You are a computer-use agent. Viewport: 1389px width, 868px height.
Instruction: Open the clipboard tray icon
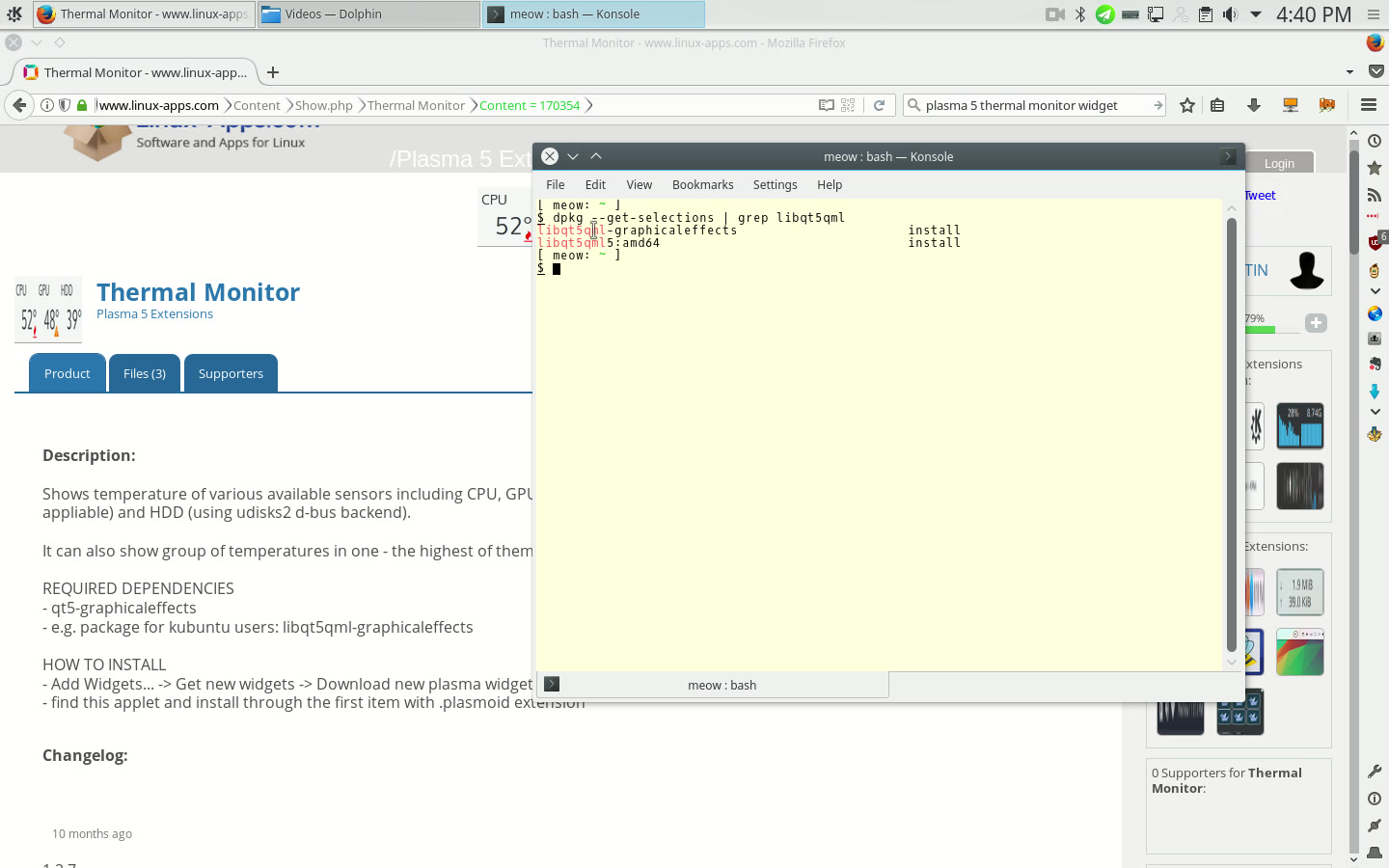[1206, 14]
